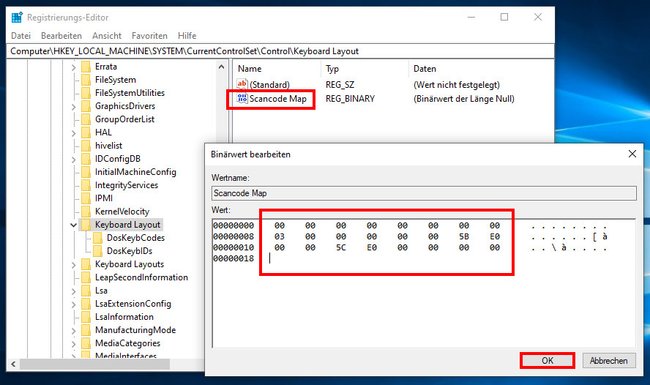Click the LeapSecondInformation folder icon

click(86, 278)
